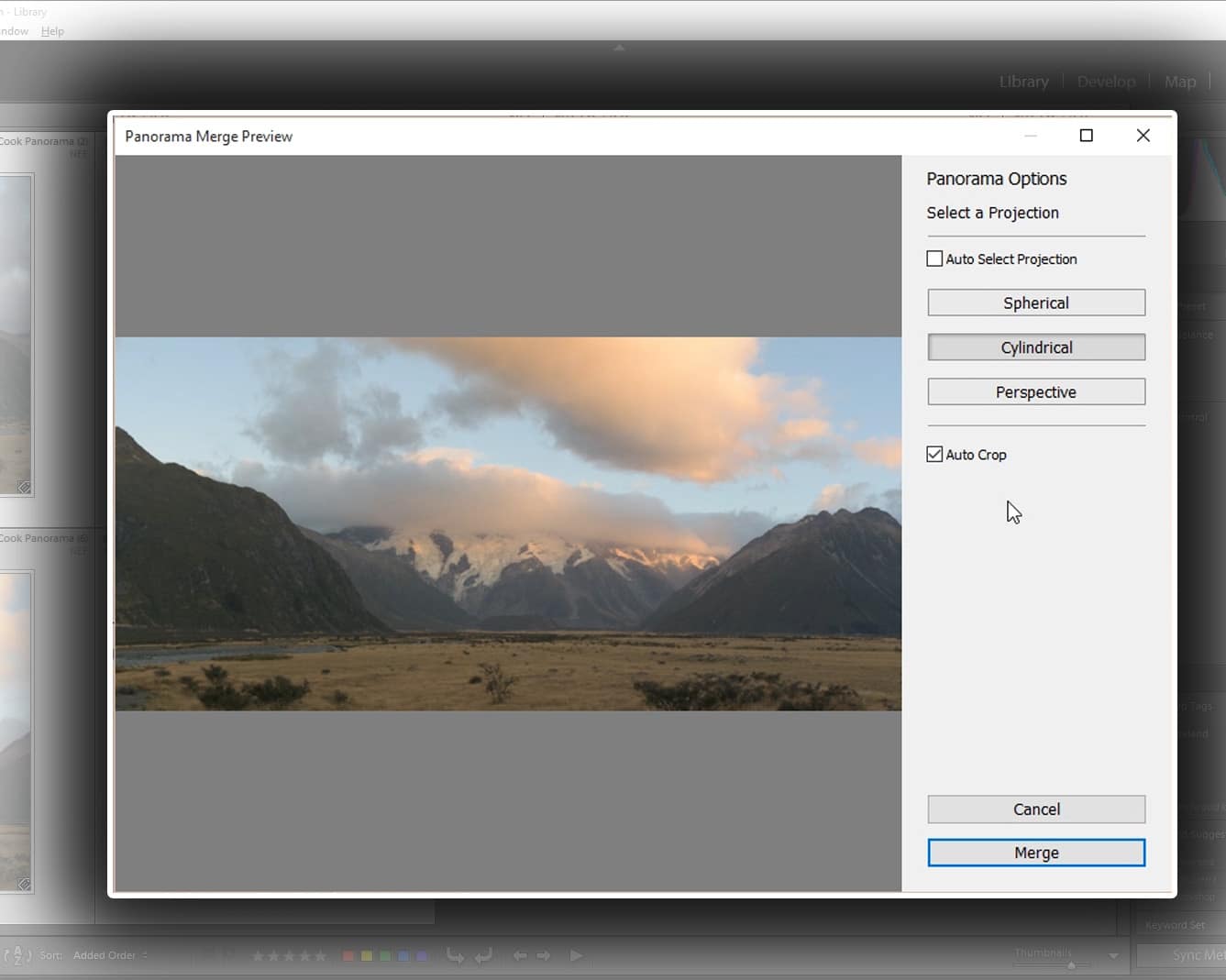Switch to the Map module tab
Viewport: 1226px width, 980px height.
coord(1180,82)
